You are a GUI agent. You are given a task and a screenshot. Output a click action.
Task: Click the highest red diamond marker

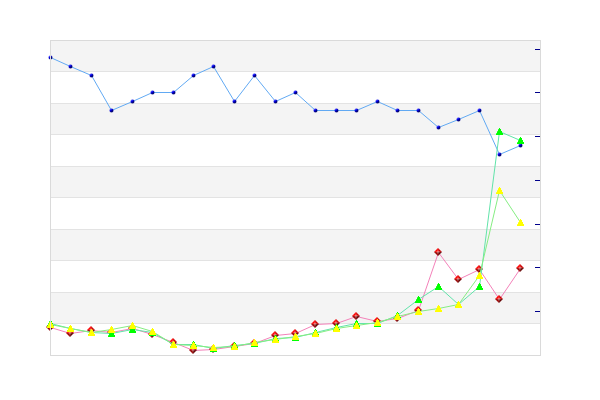[x=438, y=252]
